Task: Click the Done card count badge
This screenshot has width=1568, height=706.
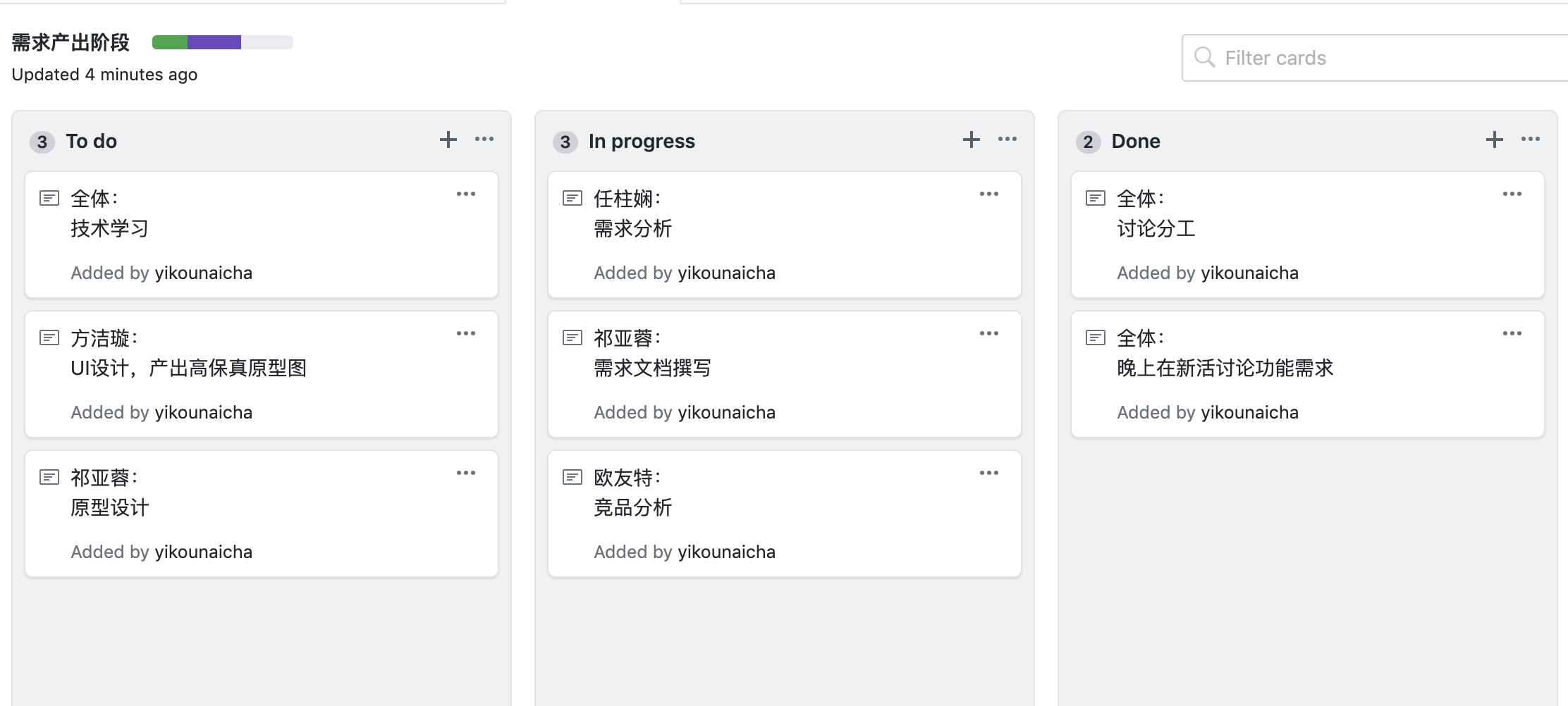Action: point(1089,142)
